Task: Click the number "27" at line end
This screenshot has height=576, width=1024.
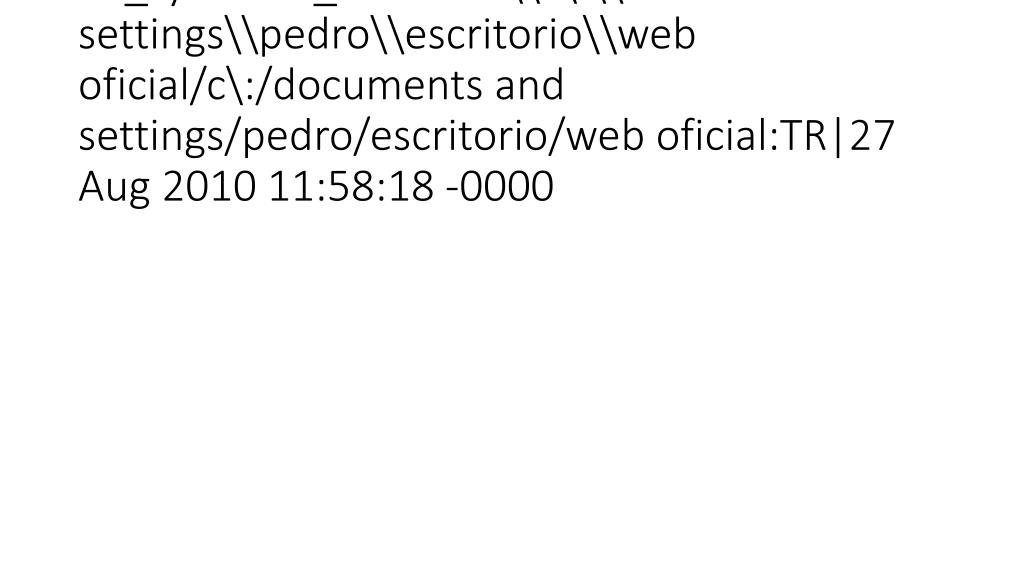Action: pyautogui.click(x=872, y=135)
